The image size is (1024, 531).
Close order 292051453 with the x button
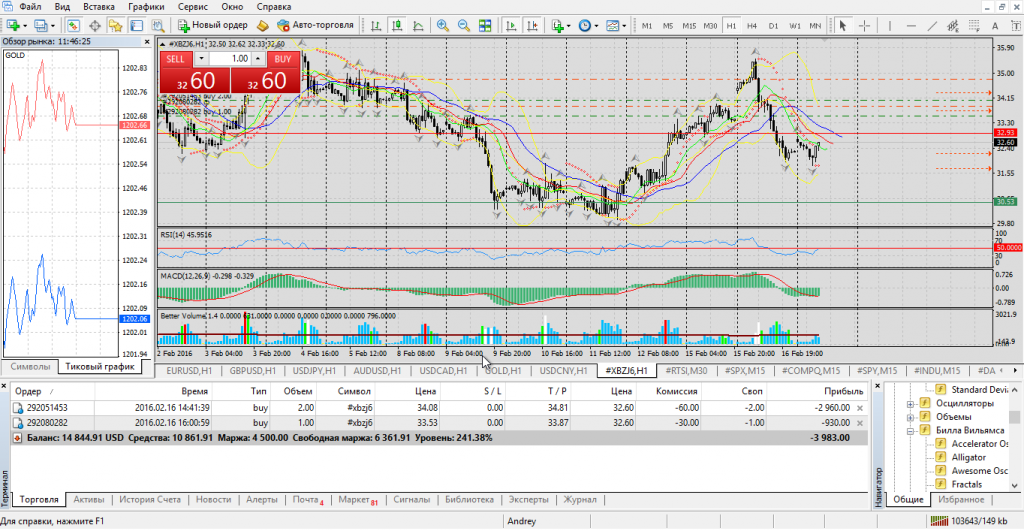point(861,408)
